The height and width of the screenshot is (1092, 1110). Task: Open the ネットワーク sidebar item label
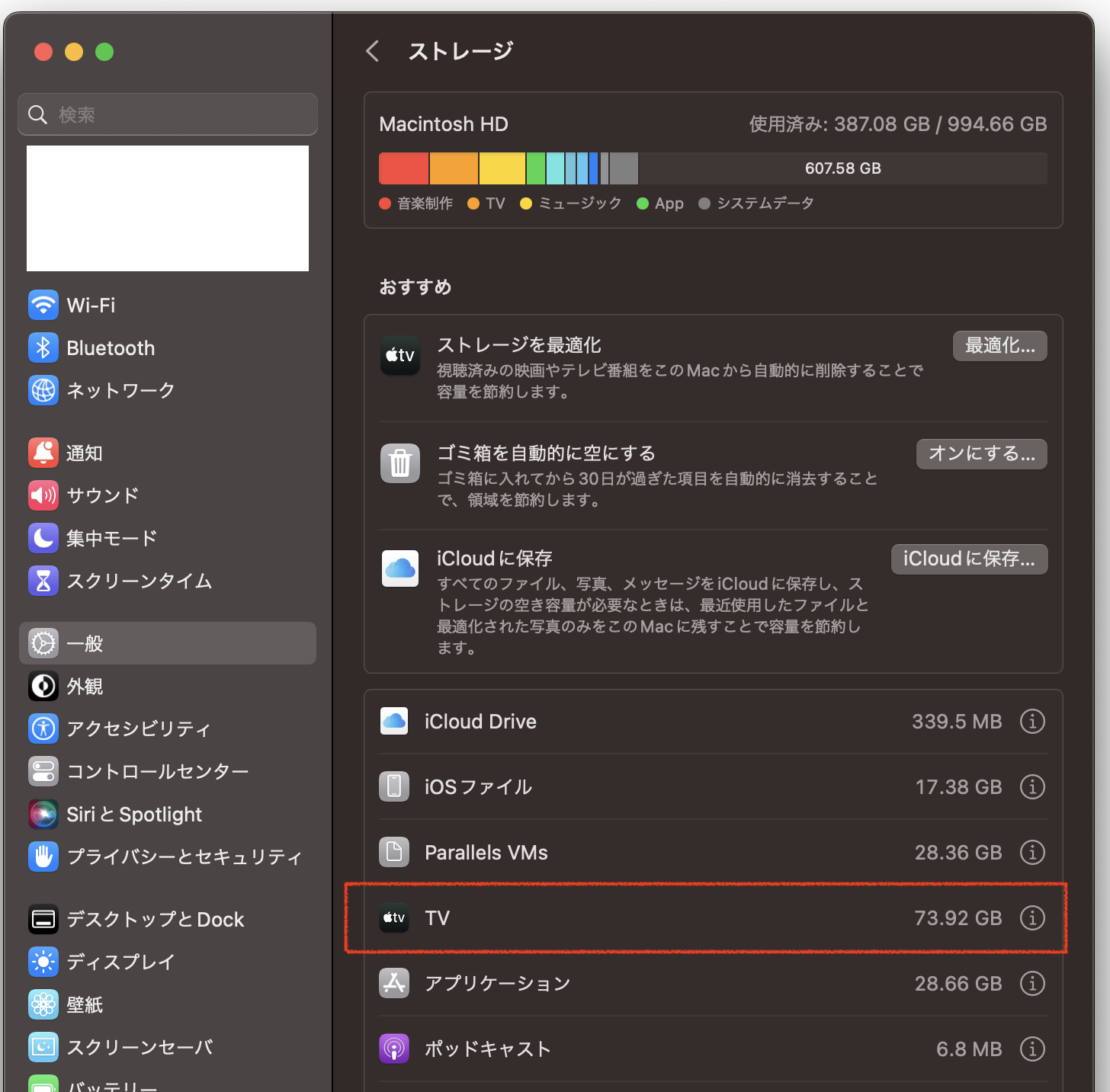(x=121, y=390)
